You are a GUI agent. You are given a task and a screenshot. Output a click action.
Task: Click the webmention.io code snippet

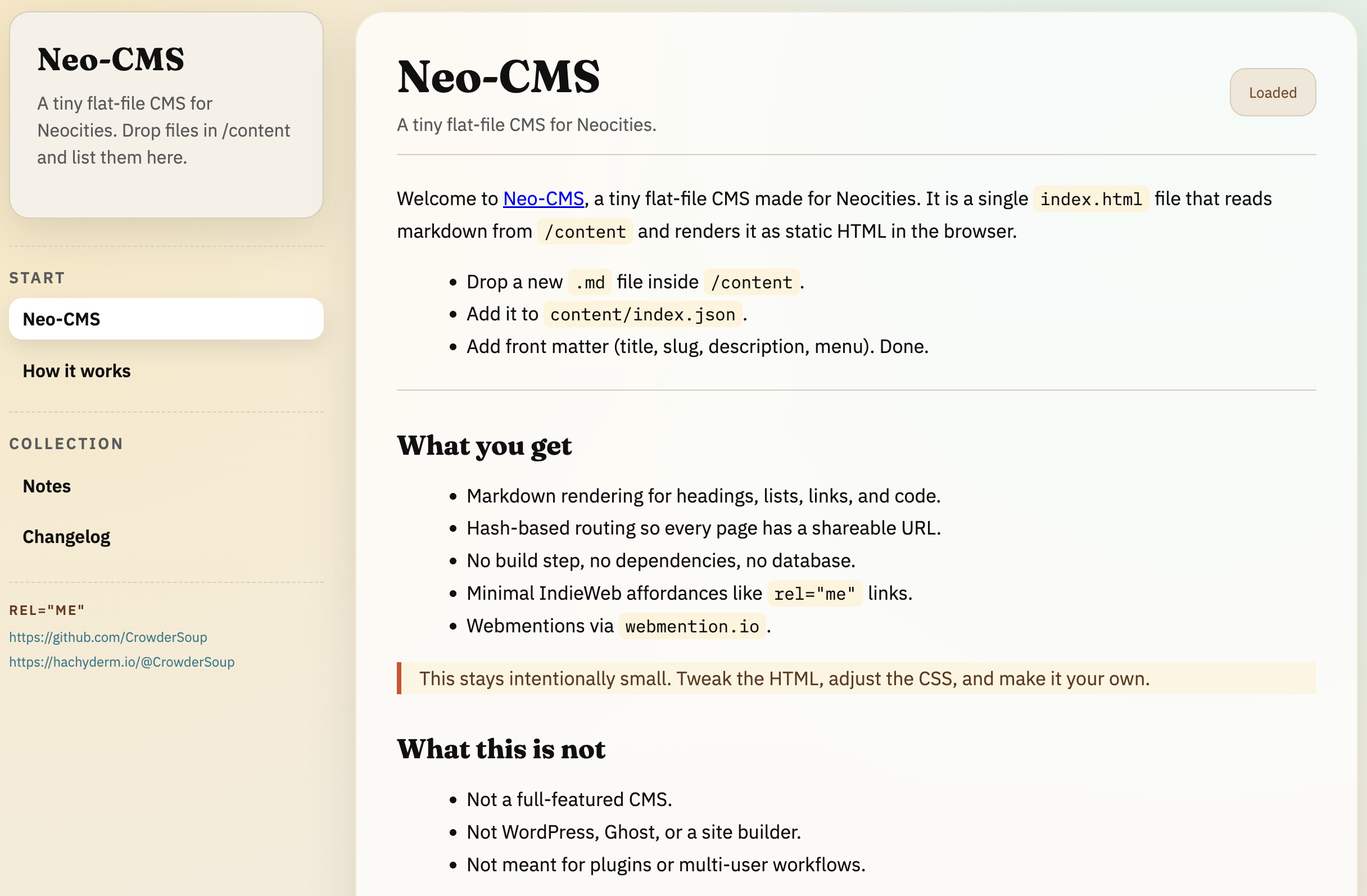coord(691,626)
